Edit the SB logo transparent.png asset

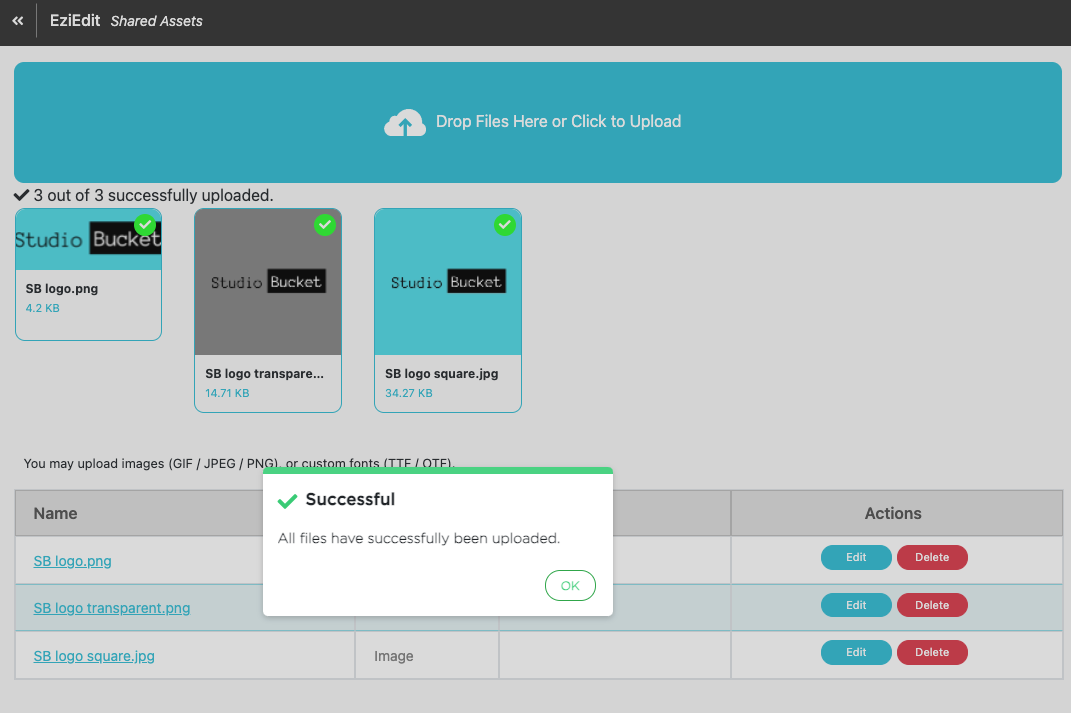[x=856, y=605]
